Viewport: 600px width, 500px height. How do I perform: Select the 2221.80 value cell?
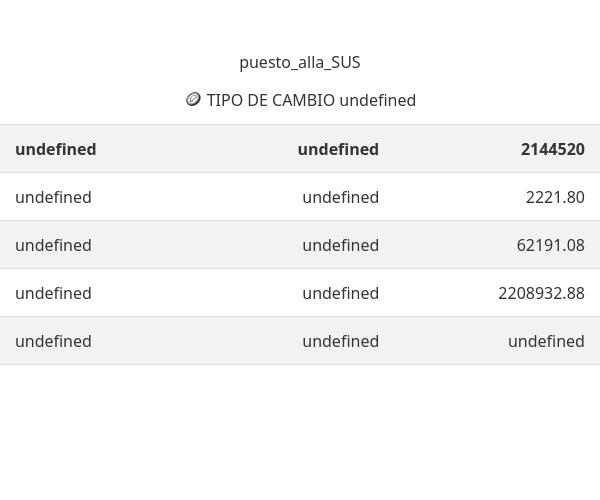(x=555, y=197)
